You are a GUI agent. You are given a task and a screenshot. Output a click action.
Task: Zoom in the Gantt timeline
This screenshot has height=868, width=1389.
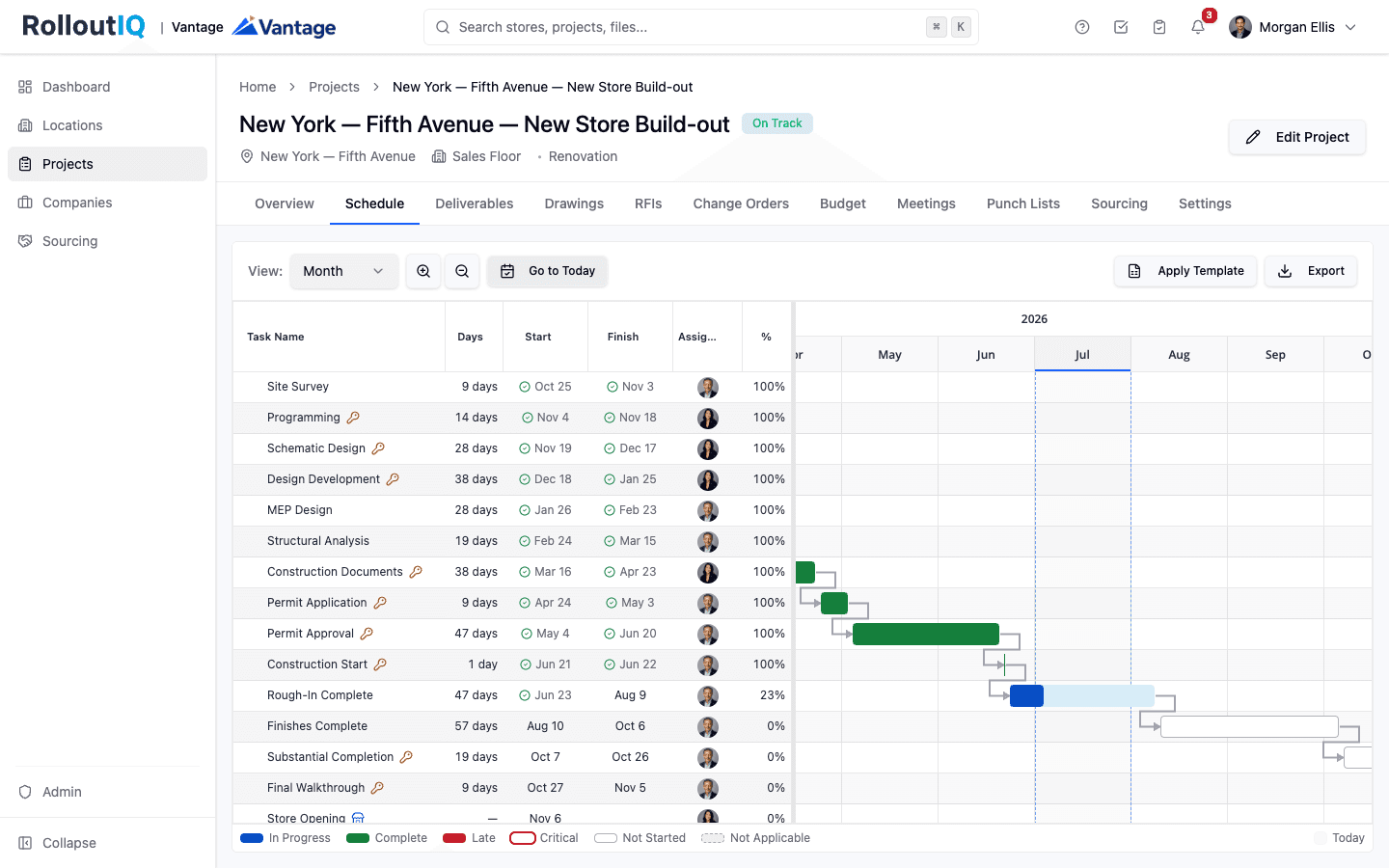pos(423,271)
